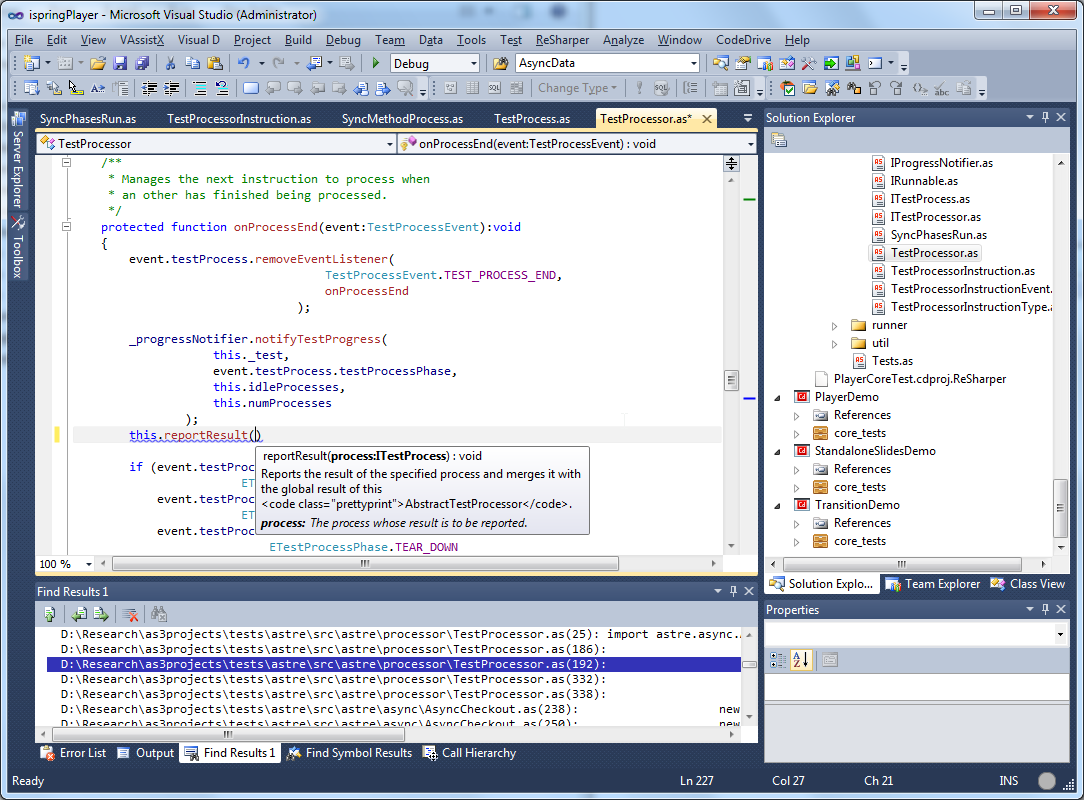Click the Paste clipboard icon
The image size is (1084, 800).
[215, 64]
